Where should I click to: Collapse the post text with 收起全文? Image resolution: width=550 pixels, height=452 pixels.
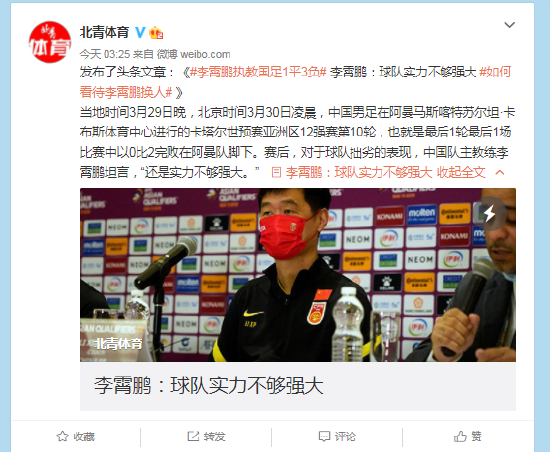click(x=461, y=173)
